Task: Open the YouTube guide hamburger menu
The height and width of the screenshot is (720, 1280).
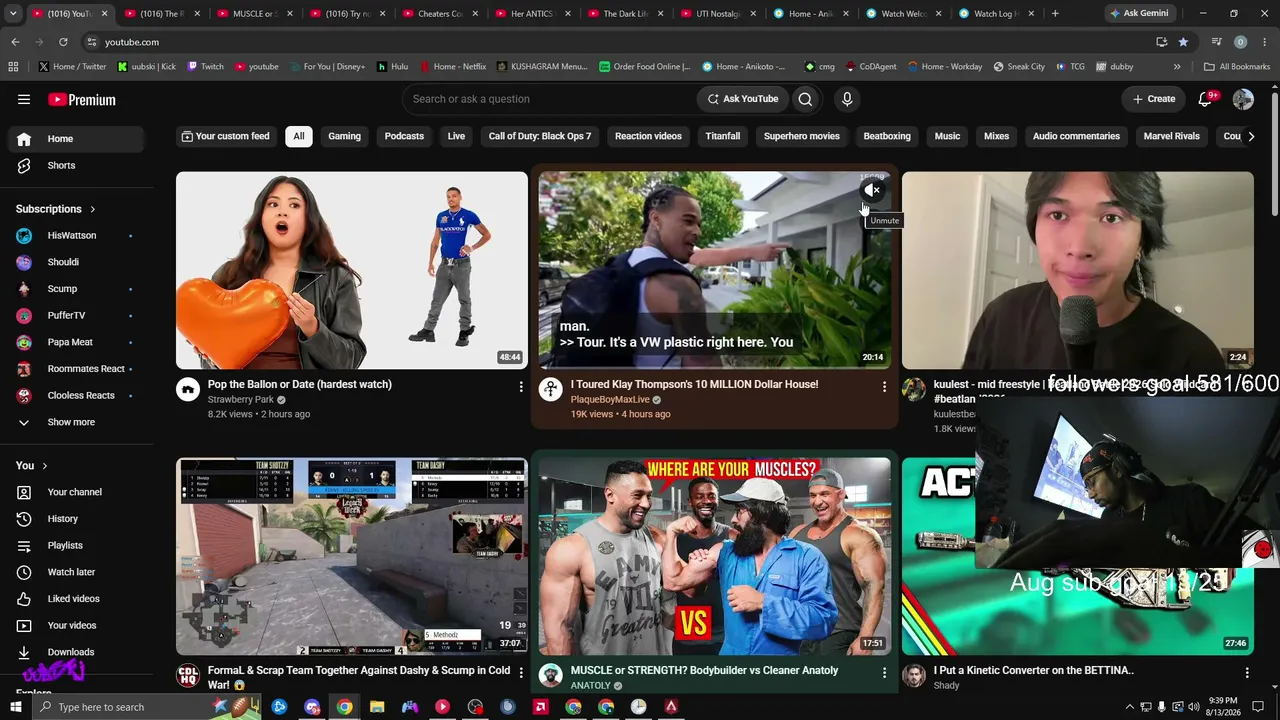Action: [x=24, y=99]
